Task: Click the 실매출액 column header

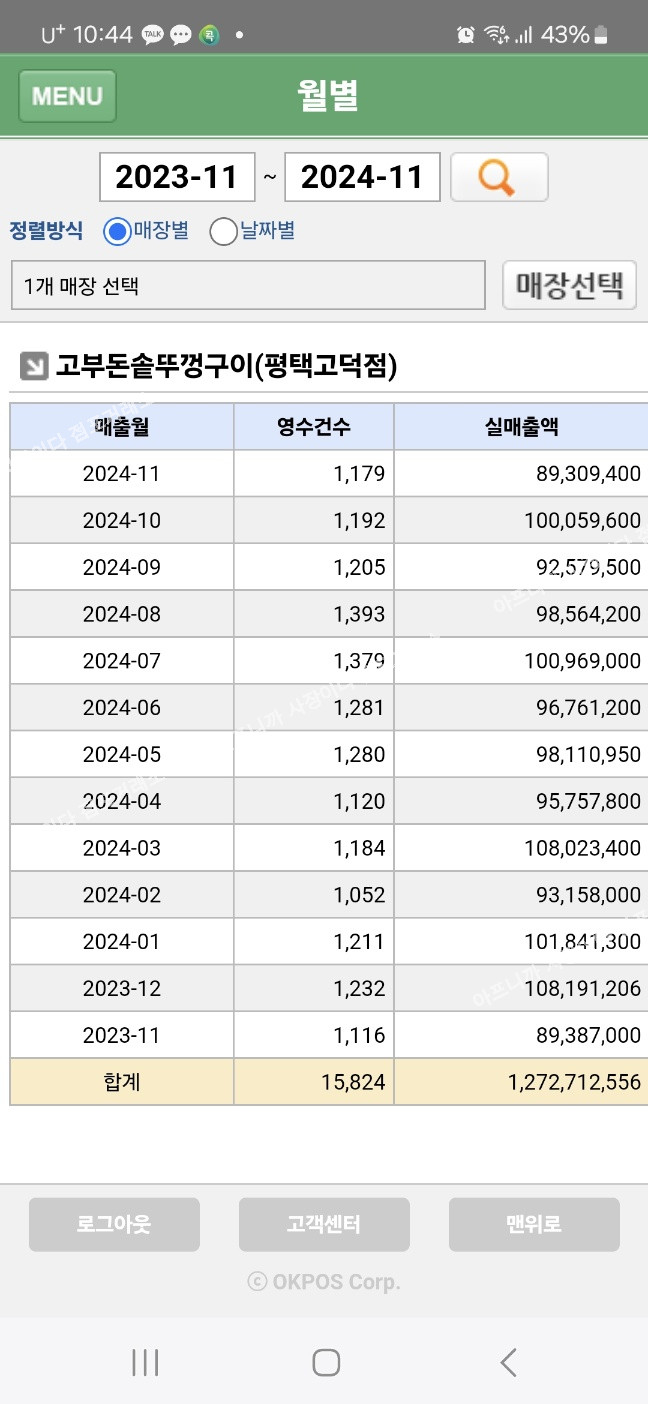Action: pos(520,427)
